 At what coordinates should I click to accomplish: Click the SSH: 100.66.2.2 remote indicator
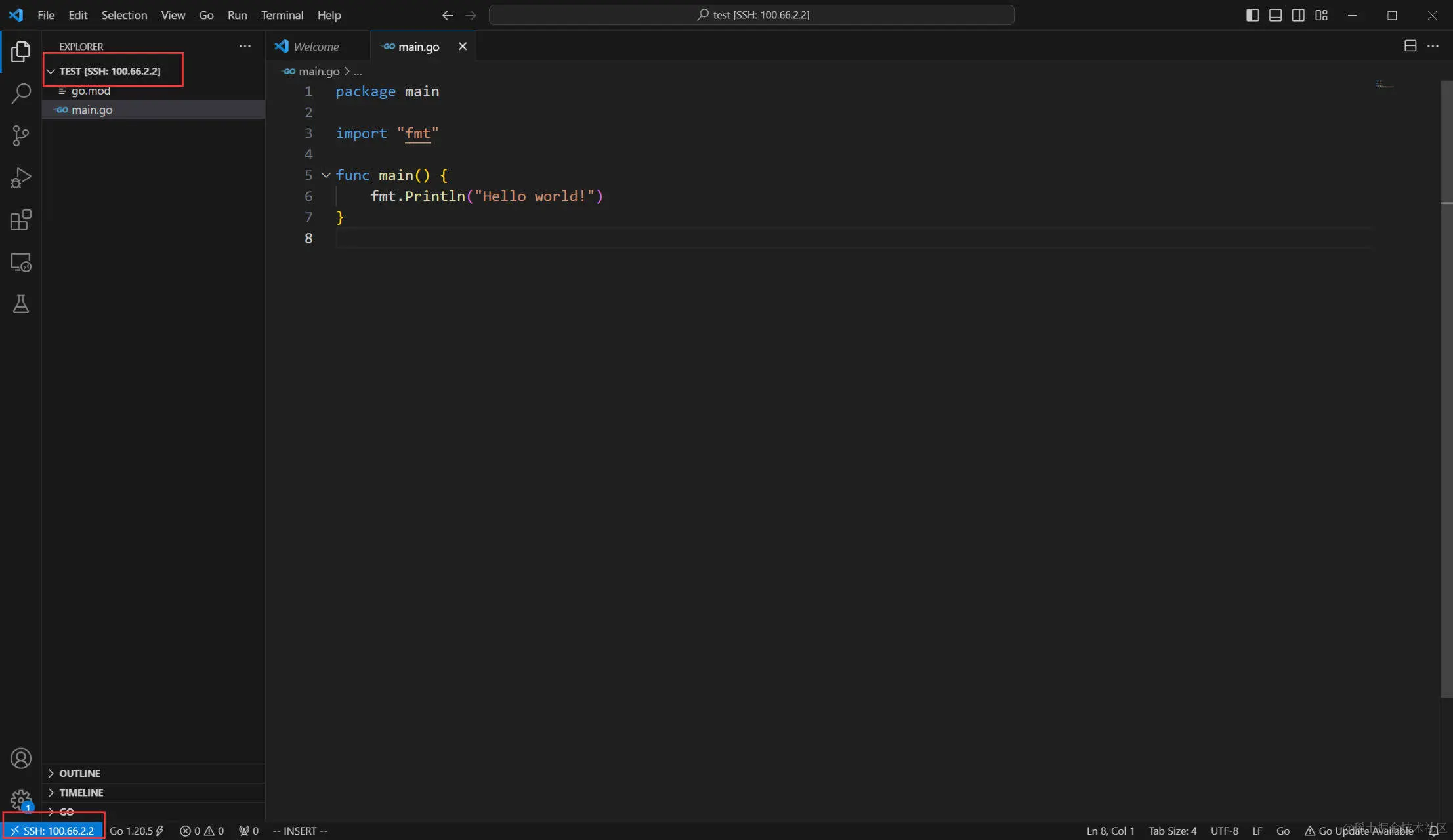[x=53, y=831]
